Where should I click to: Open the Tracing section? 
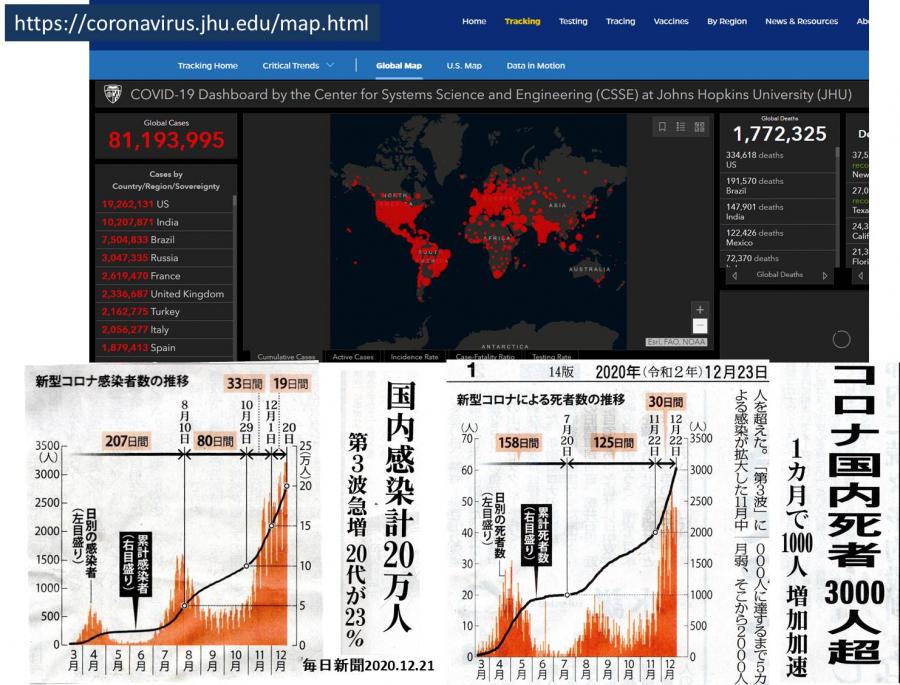click(x=620, y=21)
